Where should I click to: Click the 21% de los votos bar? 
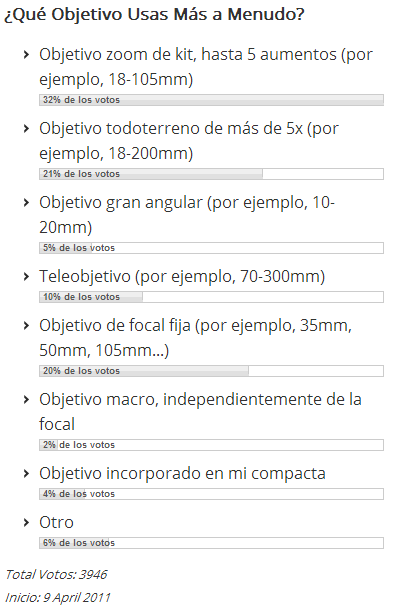click(211, 174)
